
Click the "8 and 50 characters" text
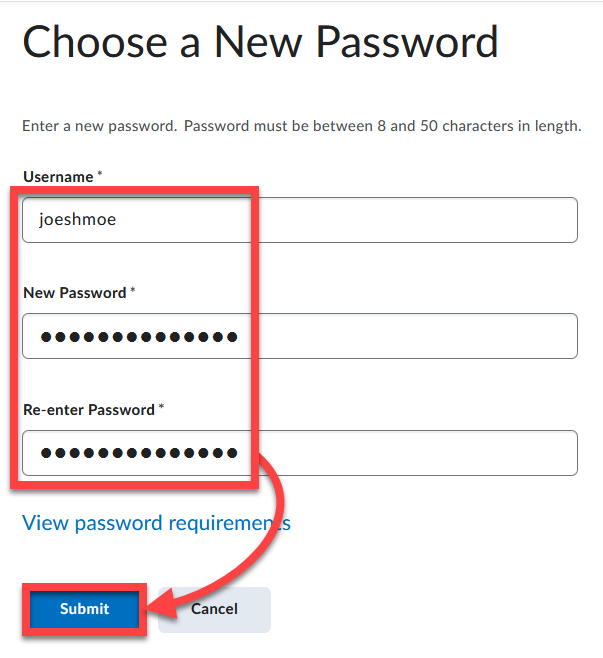(x=445, y=126)
